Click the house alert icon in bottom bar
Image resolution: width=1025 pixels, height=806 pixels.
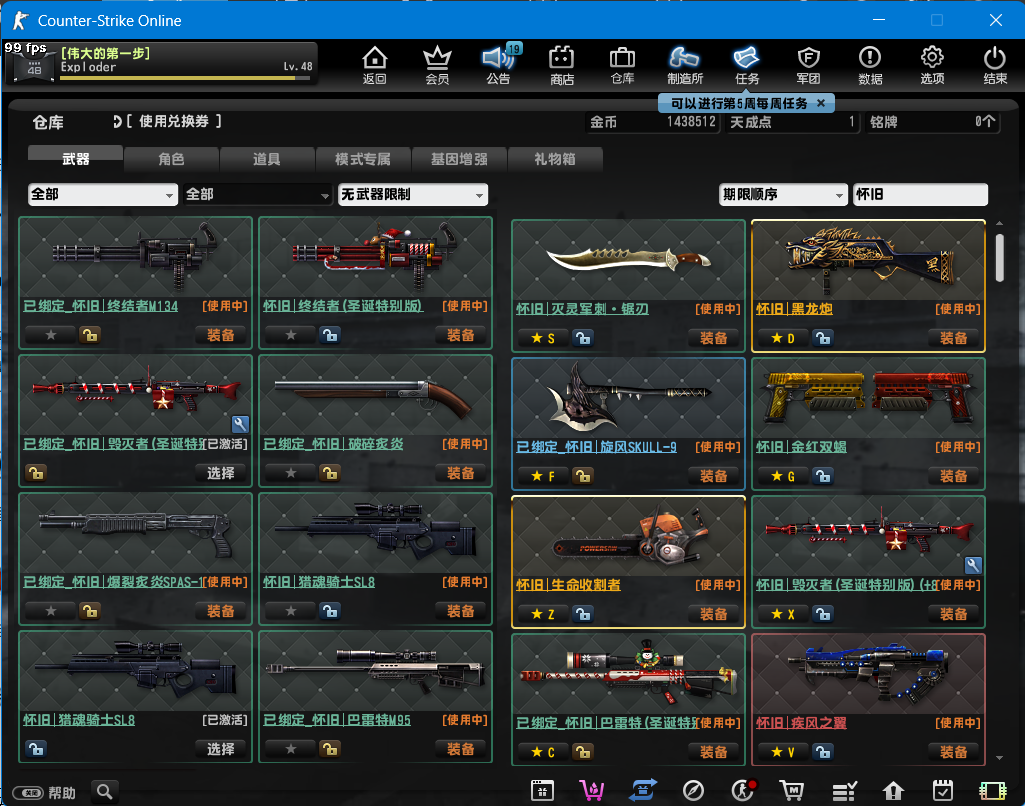pyautogui.click(x=893, y=791)
